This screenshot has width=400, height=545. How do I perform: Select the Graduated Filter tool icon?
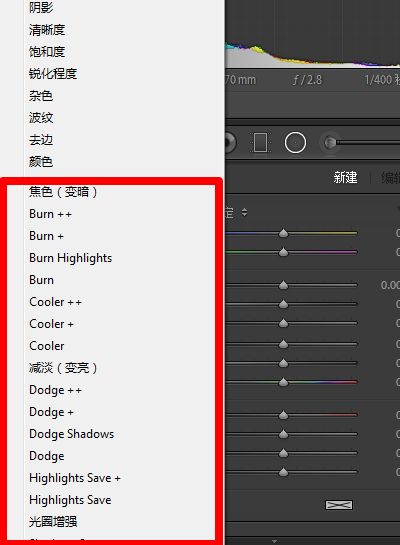pyautogui.click(x=261, y=143)
